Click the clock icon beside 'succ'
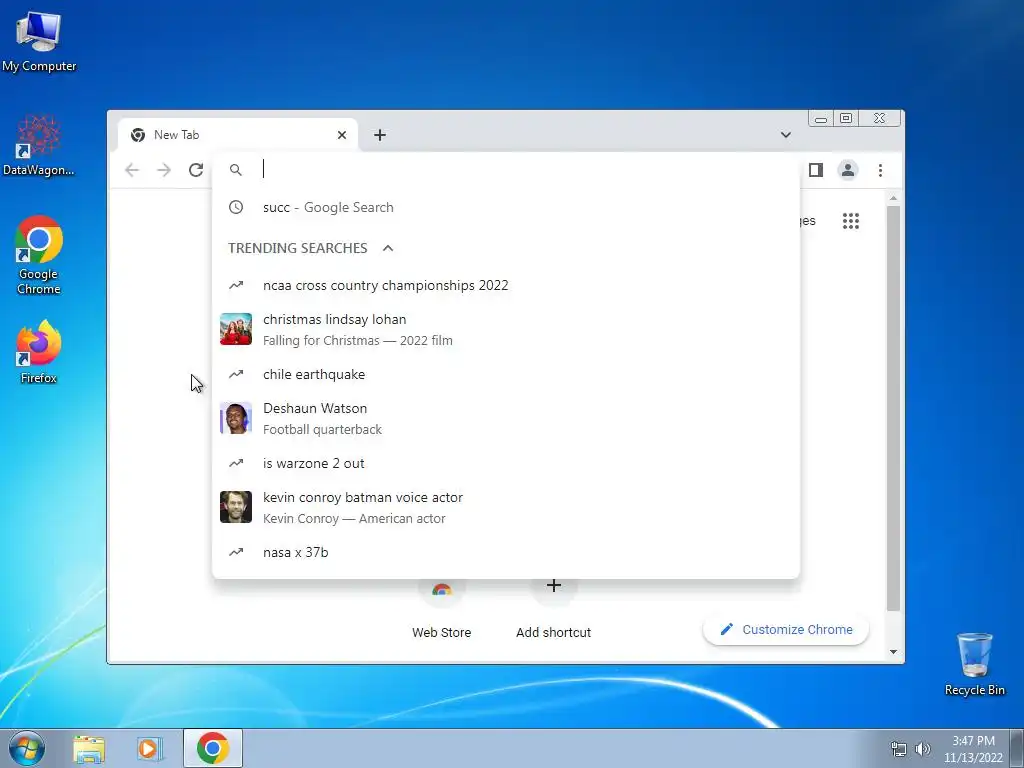Viewport: 1024px width, 768px height. (236, 208)
